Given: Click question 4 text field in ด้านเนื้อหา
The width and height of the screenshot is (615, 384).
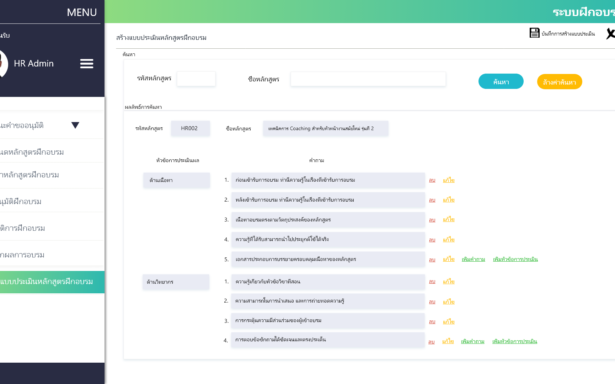Looking at the screenshot, I should point(328,240).
